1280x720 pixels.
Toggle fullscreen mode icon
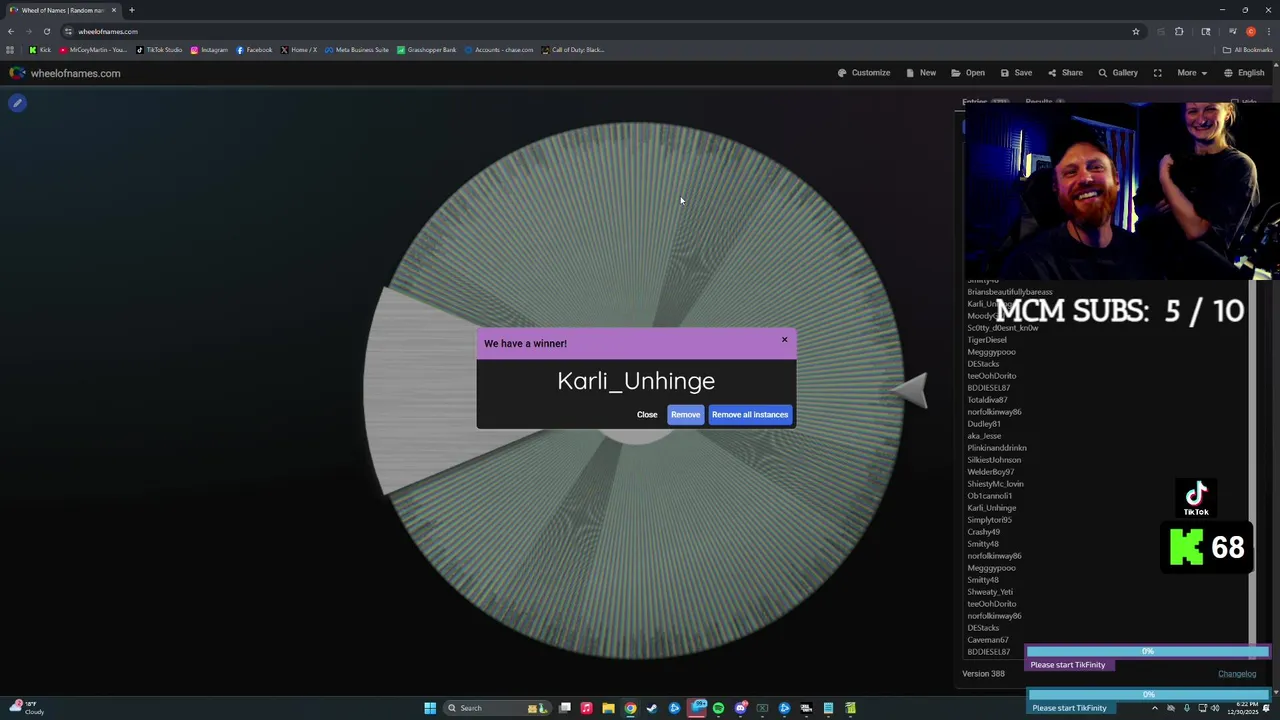tap(1157, 73)
